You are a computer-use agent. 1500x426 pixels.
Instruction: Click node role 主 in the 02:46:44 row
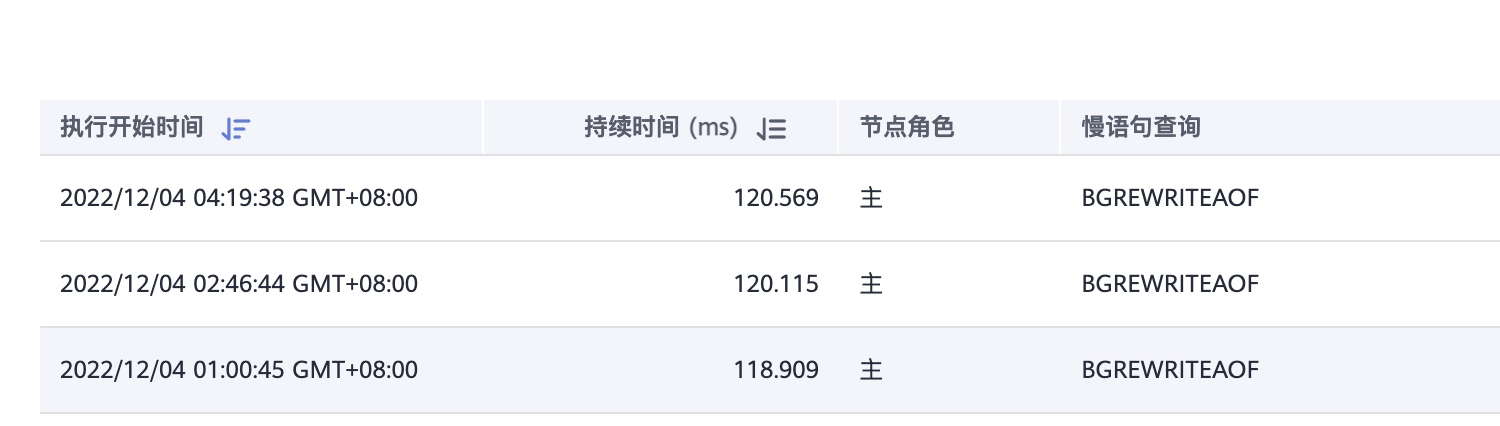pyautogui.click(x=871, y=284)
